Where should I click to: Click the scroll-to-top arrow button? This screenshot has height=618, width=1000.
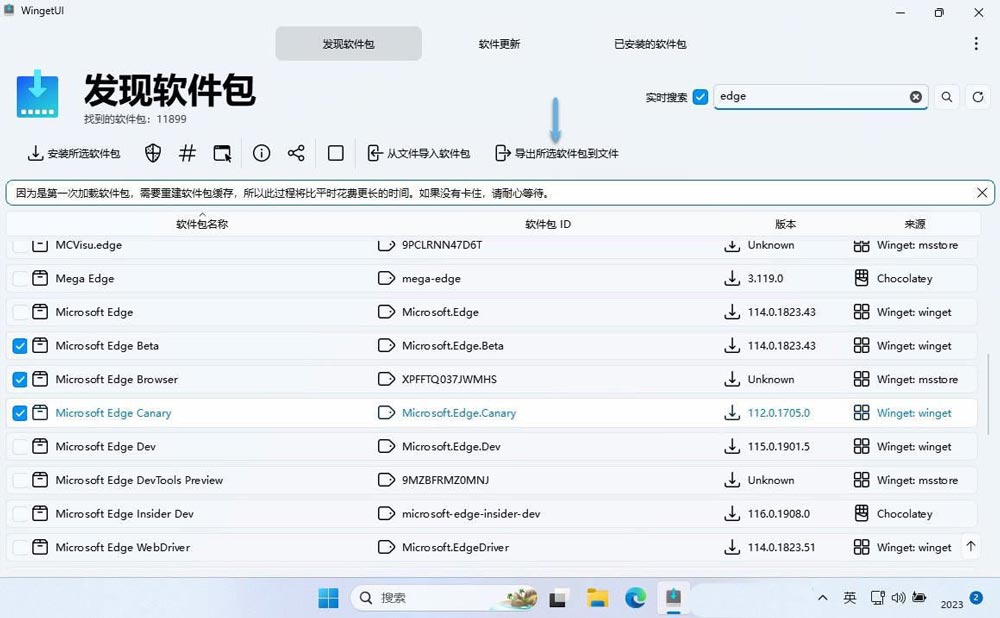click(971, 547)
